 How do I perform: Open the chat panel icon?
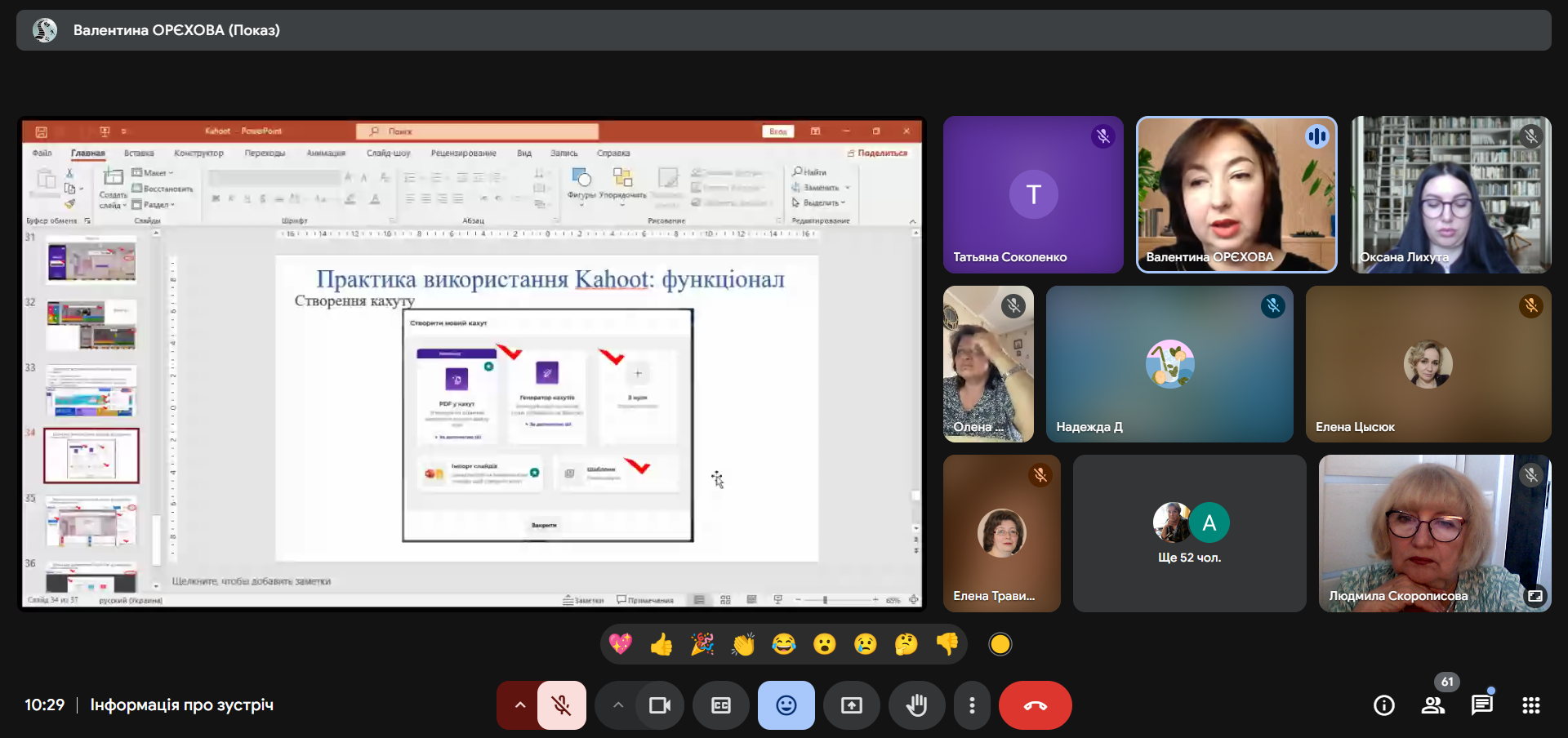[1481, 705]
